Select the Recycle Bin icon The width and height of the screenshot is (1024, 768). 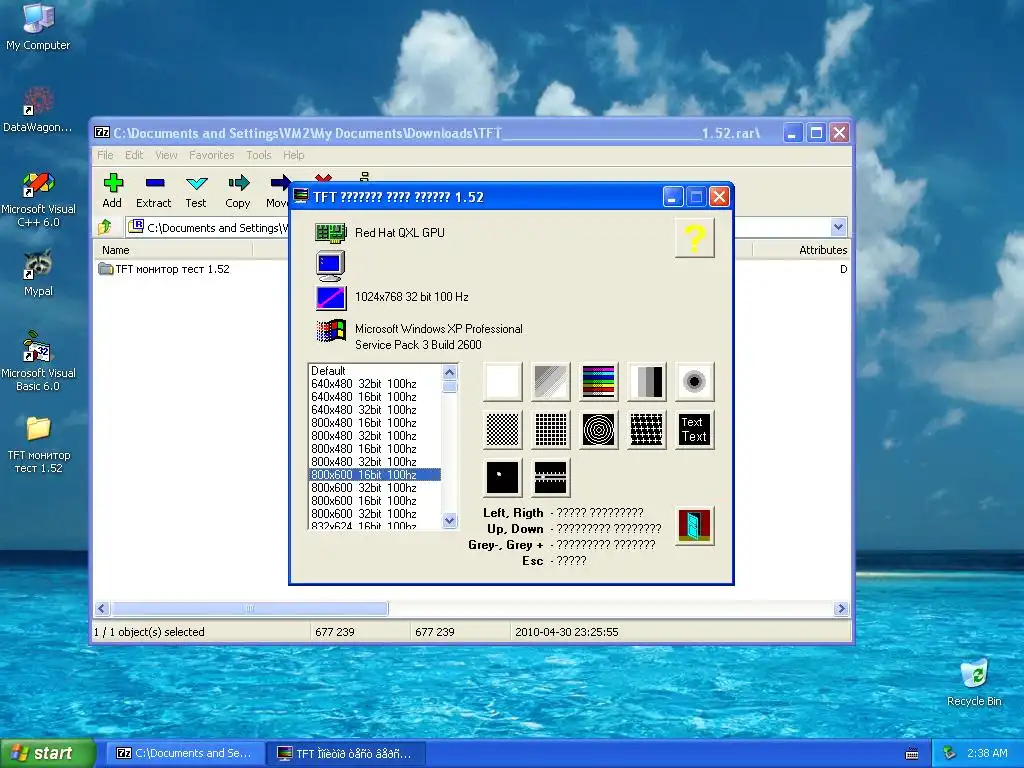[974, 683]
